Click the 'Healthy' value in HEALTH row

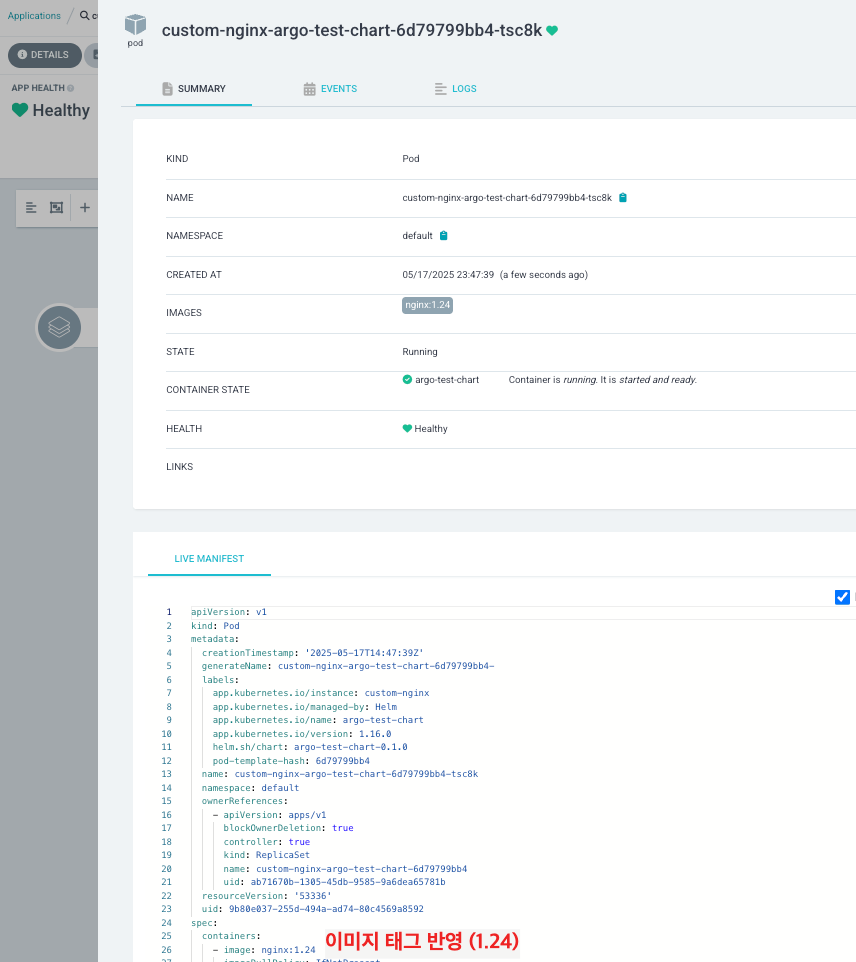(x=431, y=429)
